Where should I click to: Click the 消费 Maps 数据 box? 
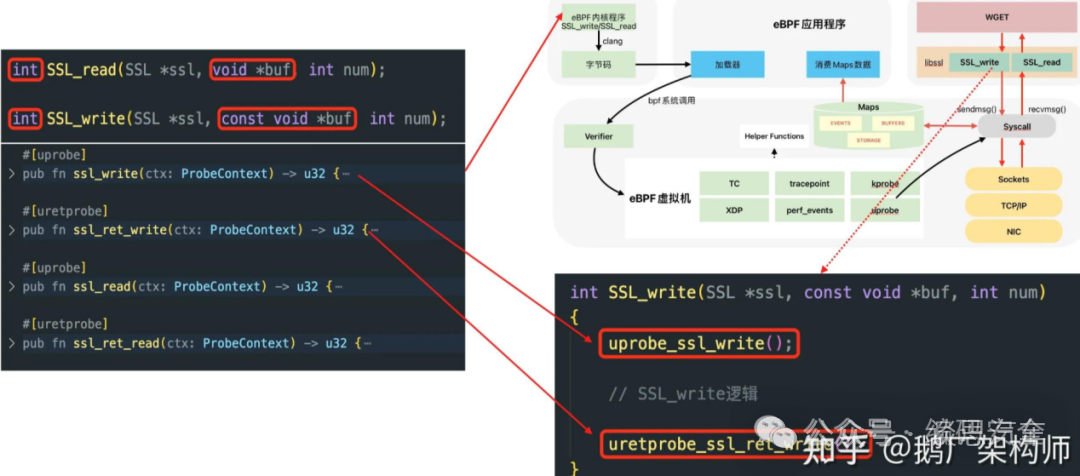(x=844, y=66)
